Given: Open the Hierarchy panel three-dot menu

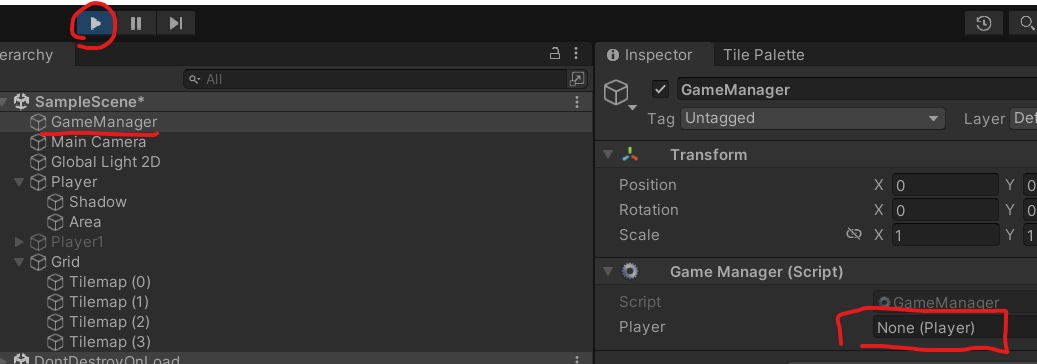Looking at the screenshot, I should point(577,54).
